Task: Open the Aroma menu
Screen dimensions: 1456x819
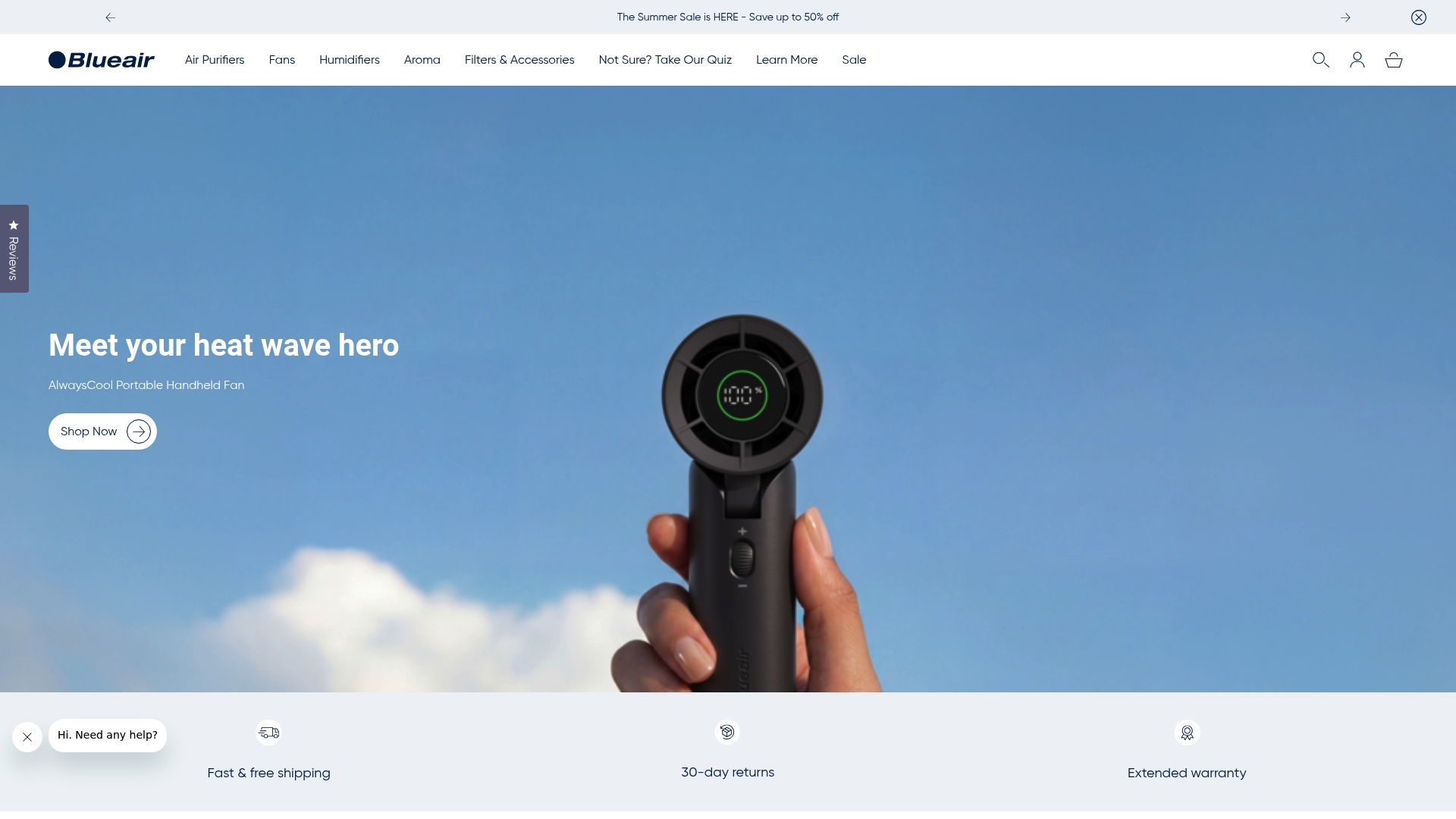Action: click(x=422, y=60)
